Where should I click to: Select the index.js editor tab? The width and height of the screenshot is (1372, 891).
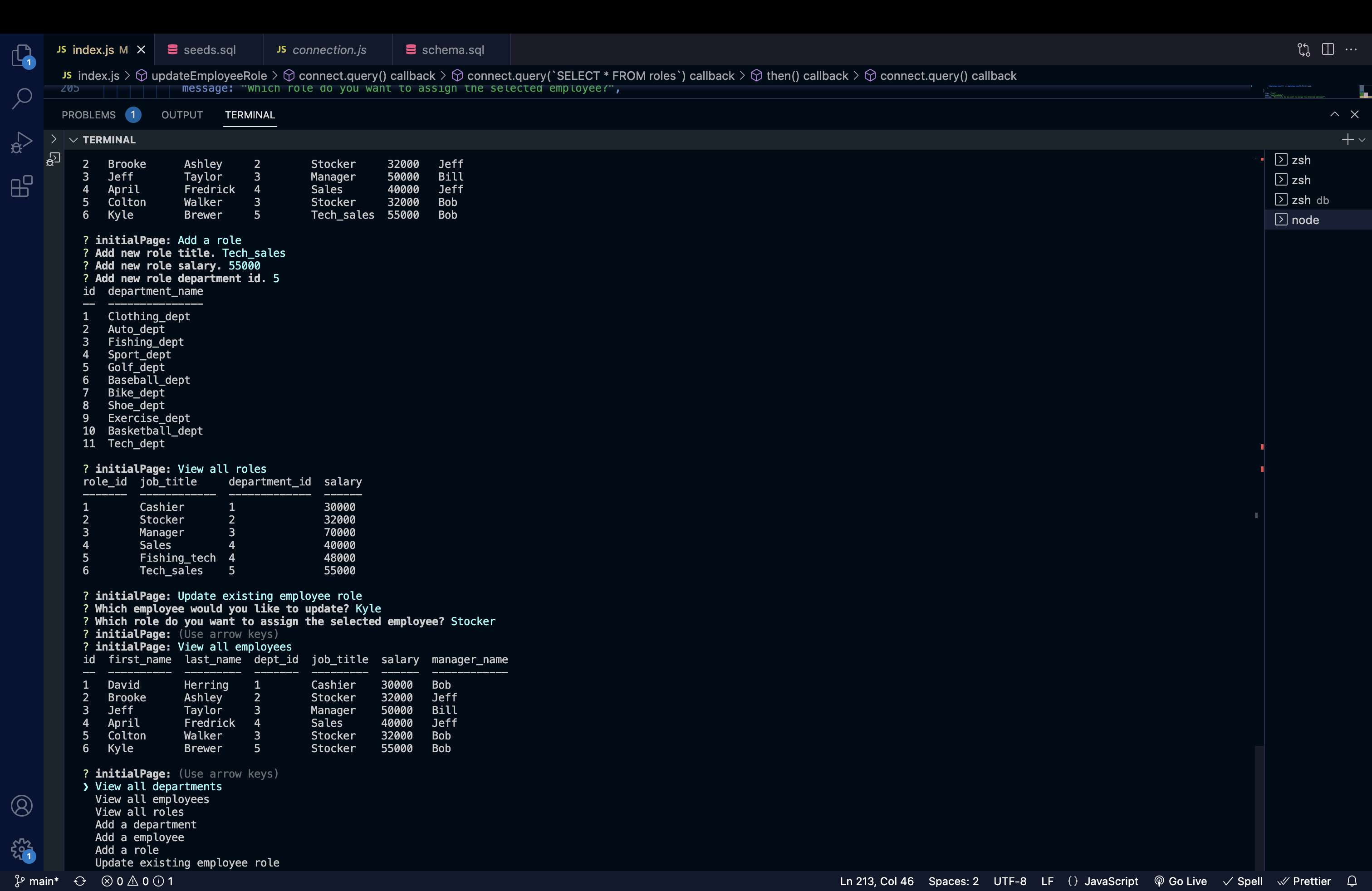92,49
